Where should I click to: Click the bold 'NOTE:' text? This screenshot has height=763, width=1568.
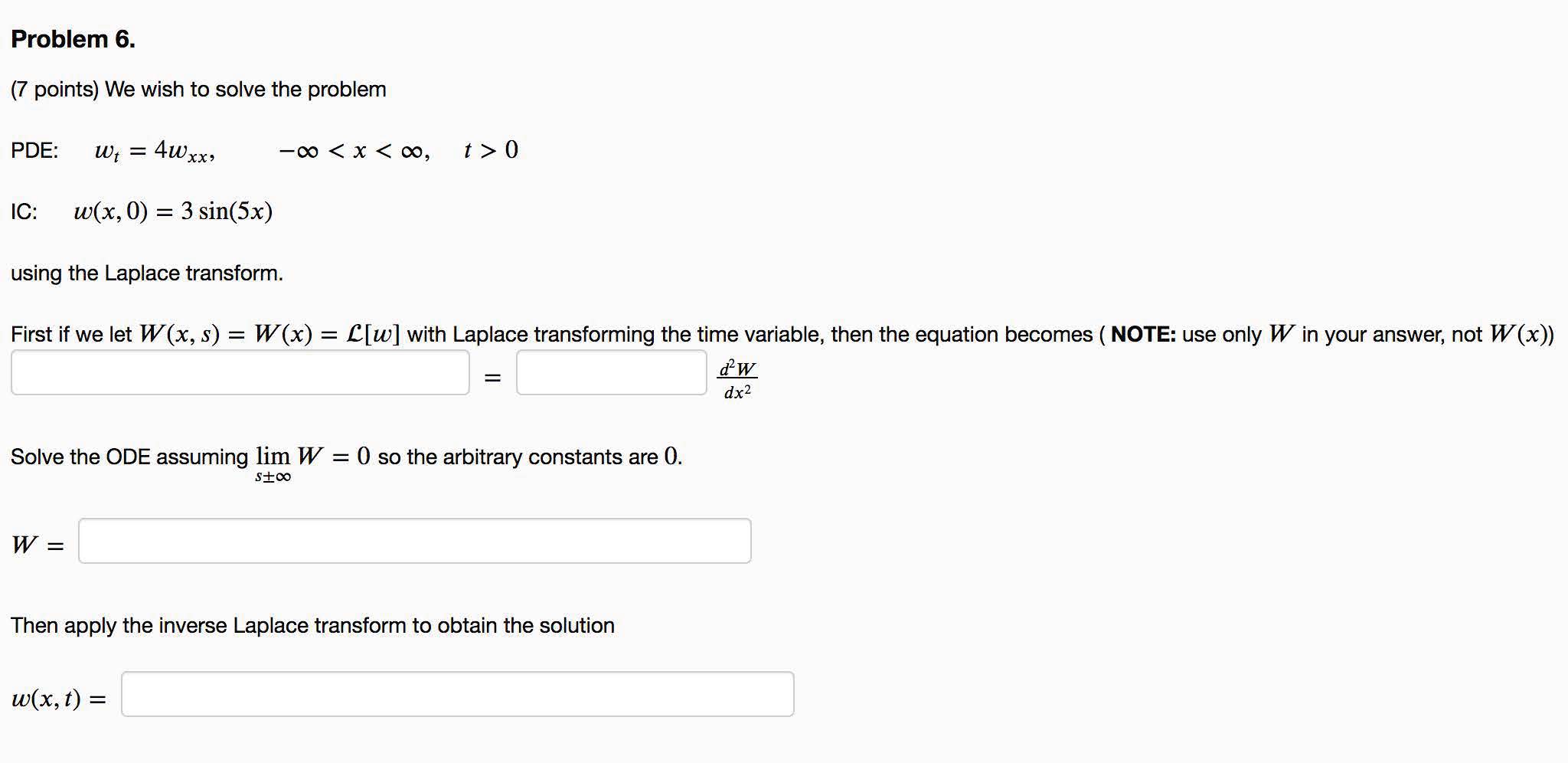coord(1143,335)
